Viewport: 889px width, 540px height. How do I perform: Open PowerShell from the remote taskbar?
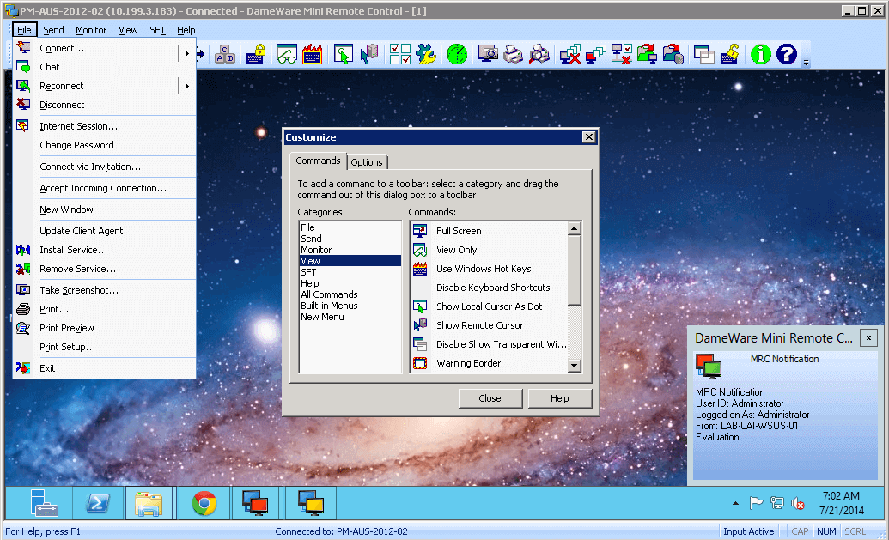coord(98,503)
